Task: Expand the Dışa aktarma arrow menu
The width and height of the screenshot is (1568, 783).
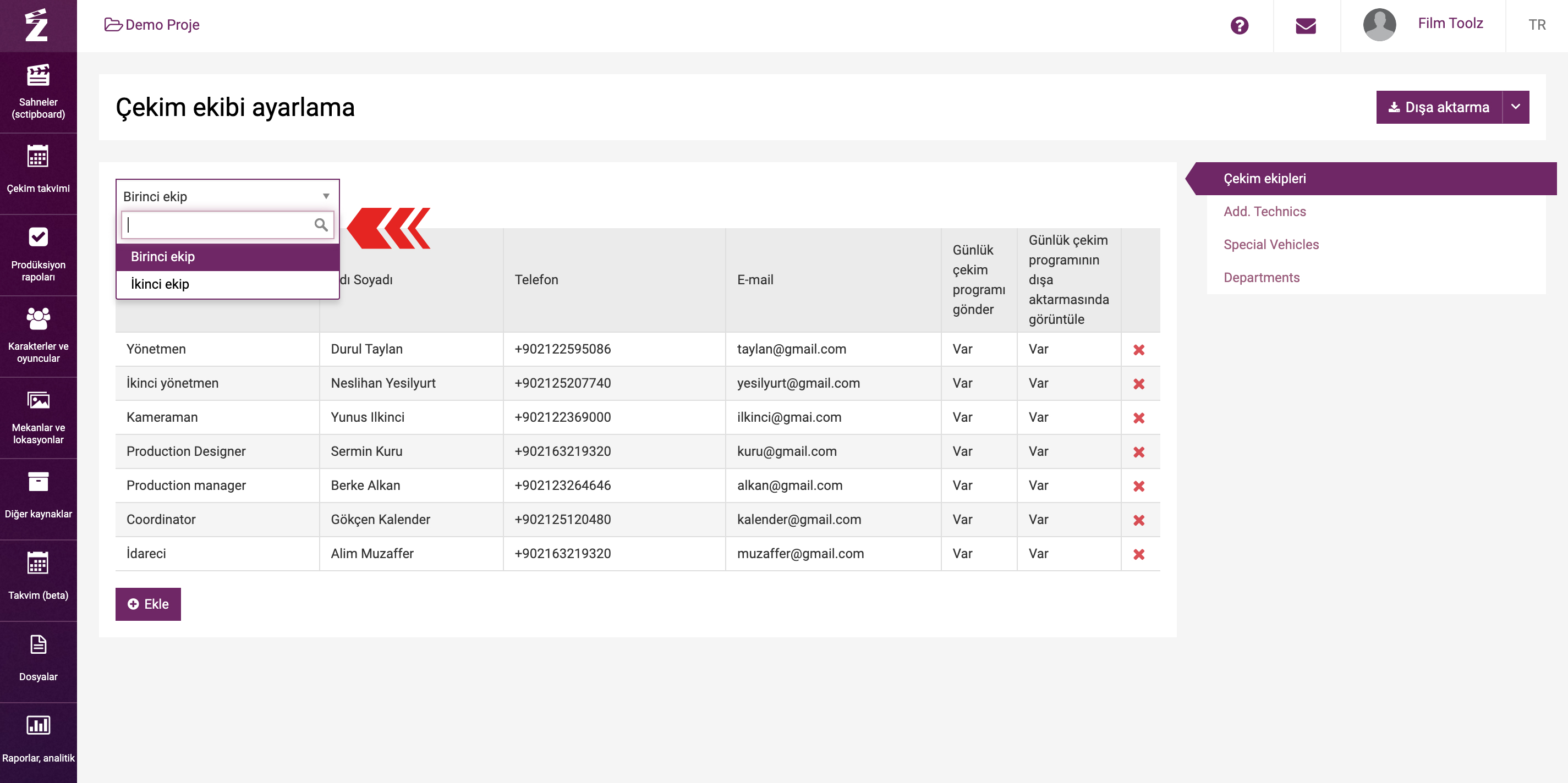Action: (x=1516, y=107)
